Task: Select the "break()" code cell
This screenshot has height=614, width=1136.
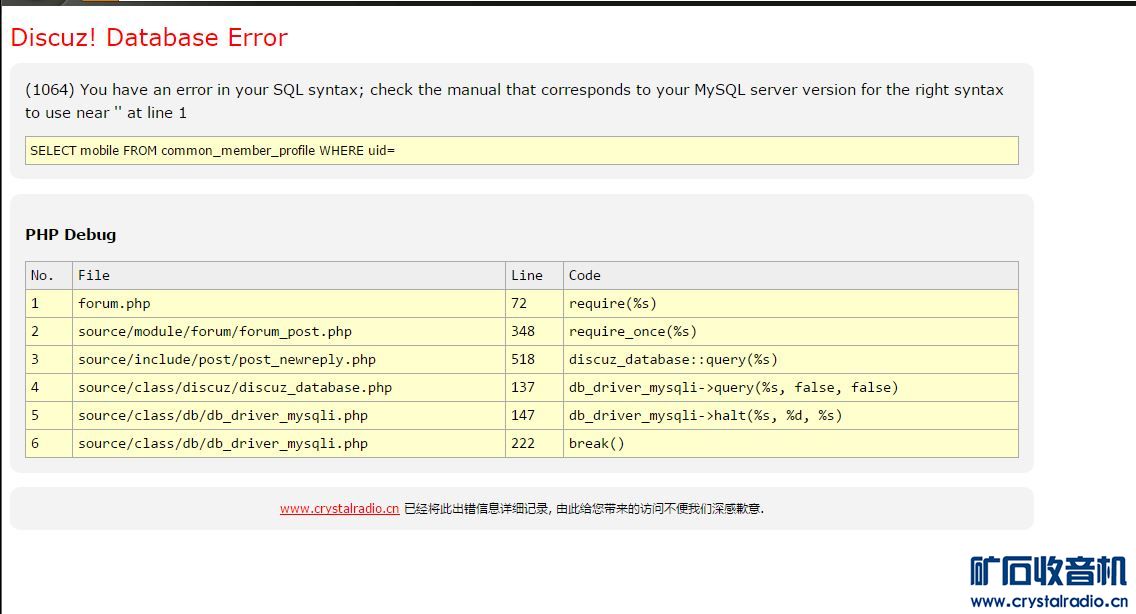Action: click(x=790, y=444)
